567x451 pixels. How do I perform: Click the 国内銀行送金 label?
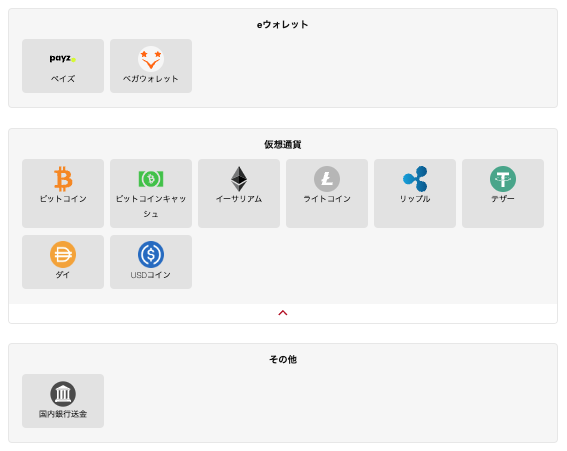click(x=63, y=414)
